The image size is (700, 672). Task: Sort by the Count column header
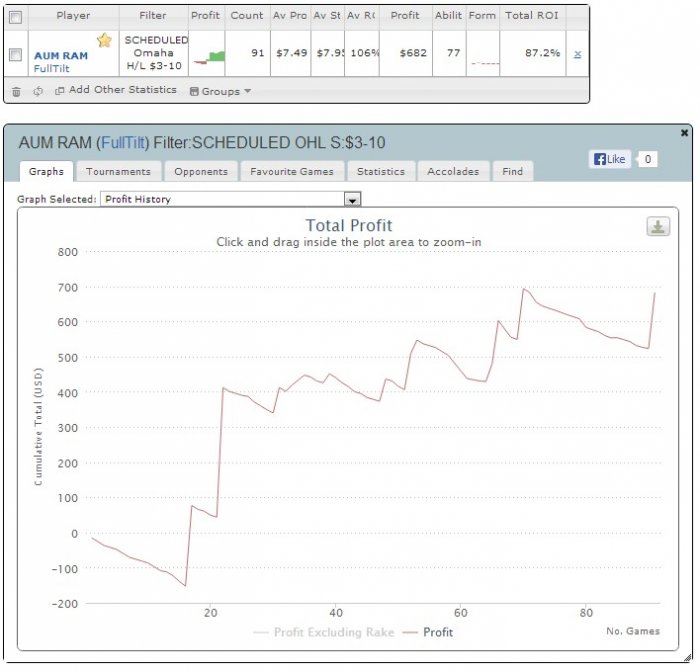(247, 16)
